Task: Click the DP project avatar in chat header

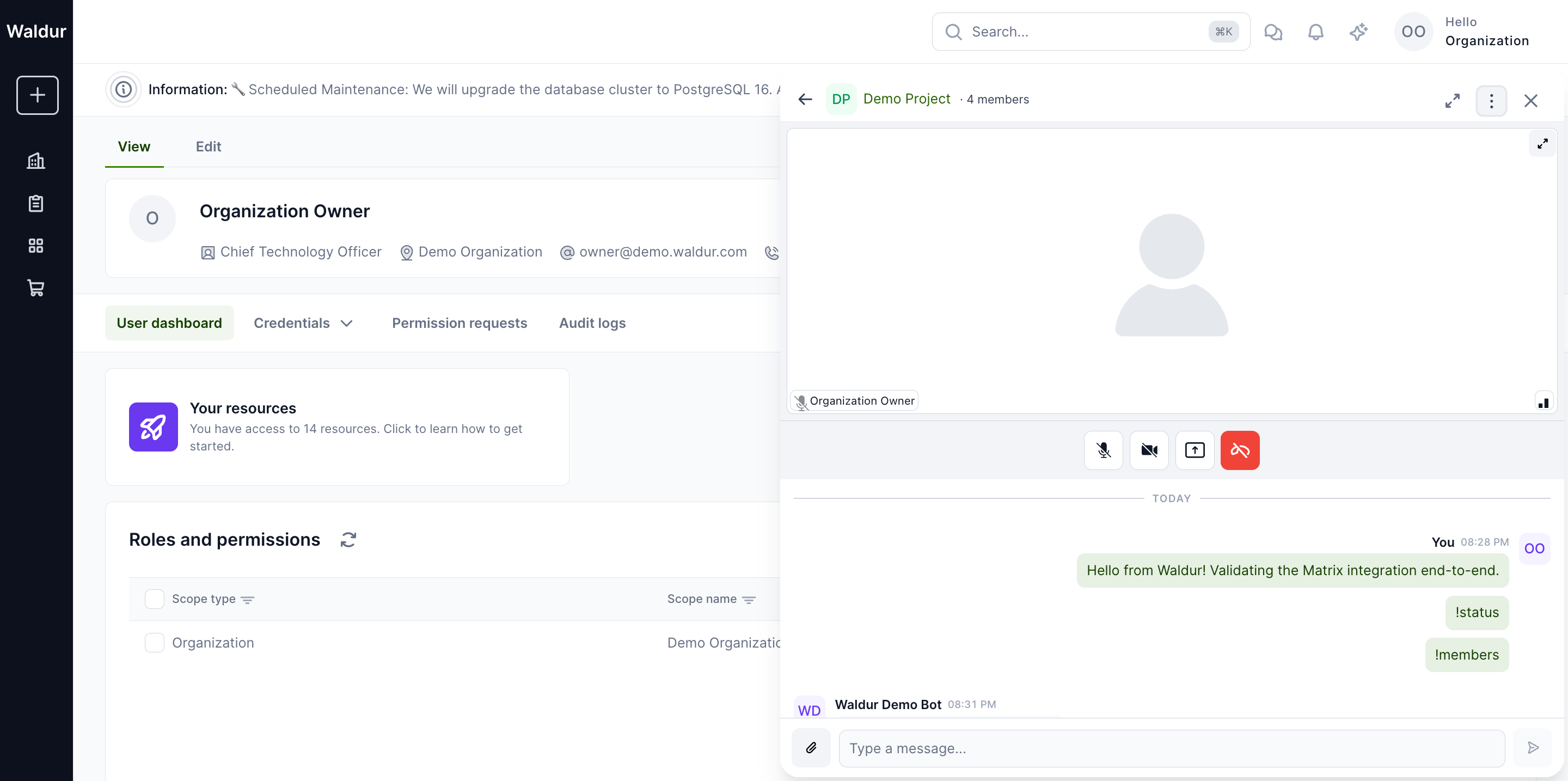Action: click(841, 99)
